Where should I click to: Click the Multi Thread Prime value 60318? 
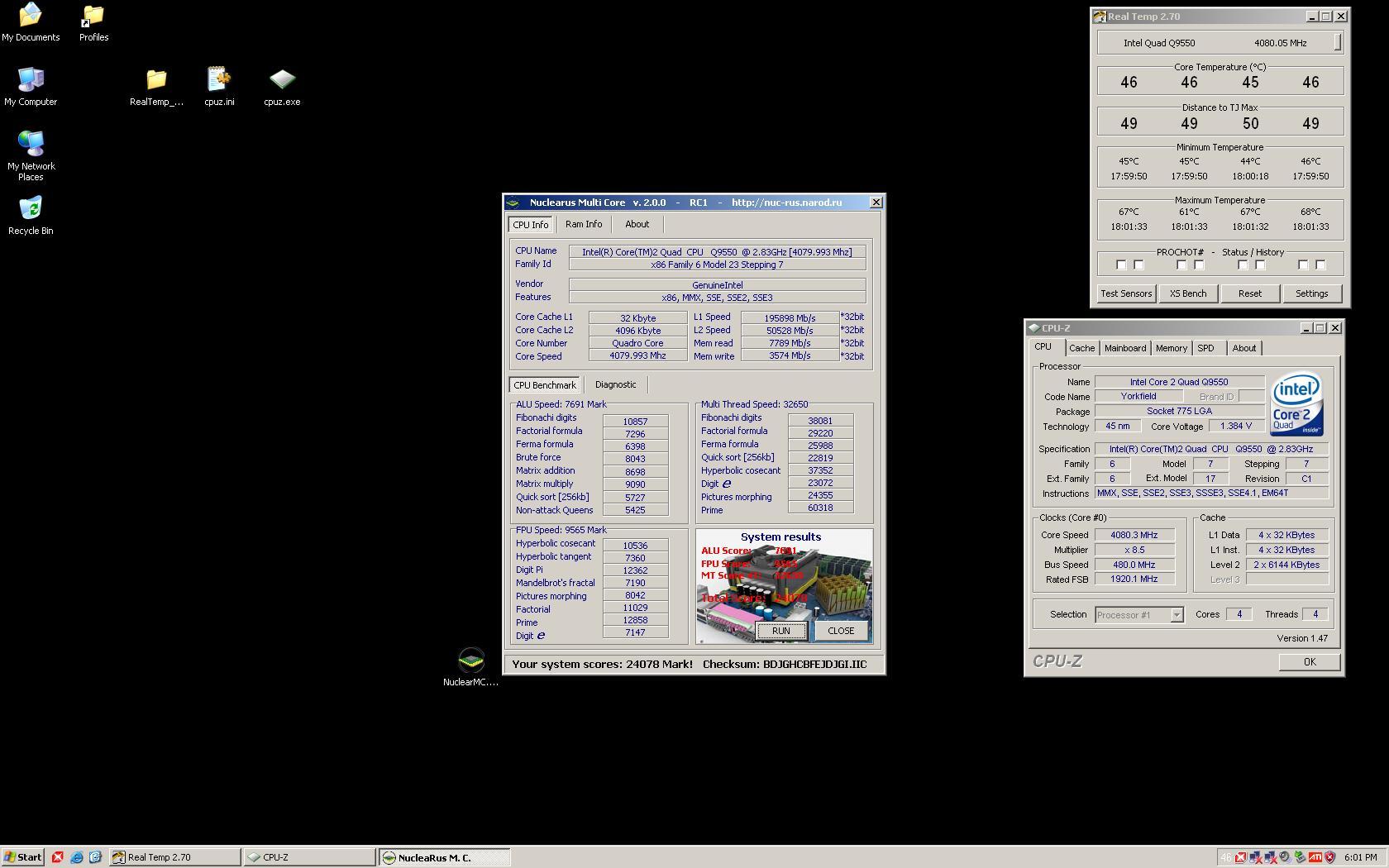pos(820,508)
